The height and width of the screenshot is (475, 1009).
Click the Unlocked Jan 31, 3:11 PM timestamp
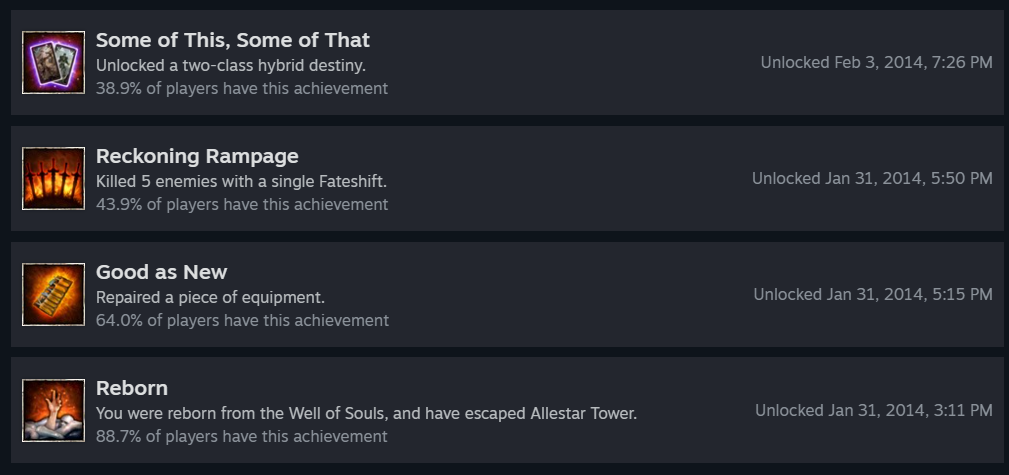click(x=874, y=410)
